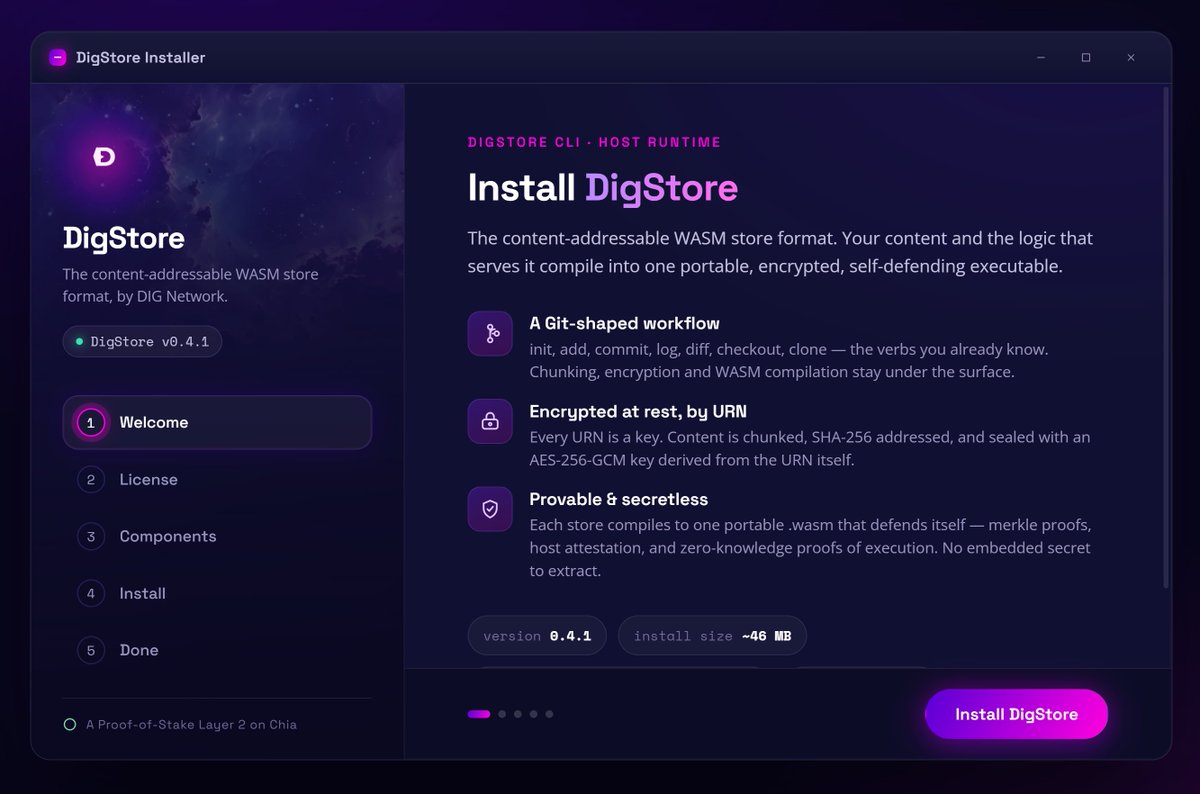Image resolution: width=1200 pixels, height=794 pixels.
Task: Click the main panel vertical scrollbar
Action: click(1165, 337)
